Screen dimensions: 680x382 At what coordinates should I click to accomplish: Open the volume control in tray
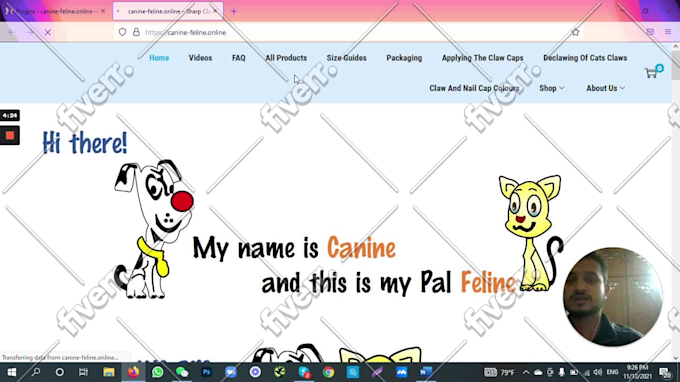[x=598, y=372]
